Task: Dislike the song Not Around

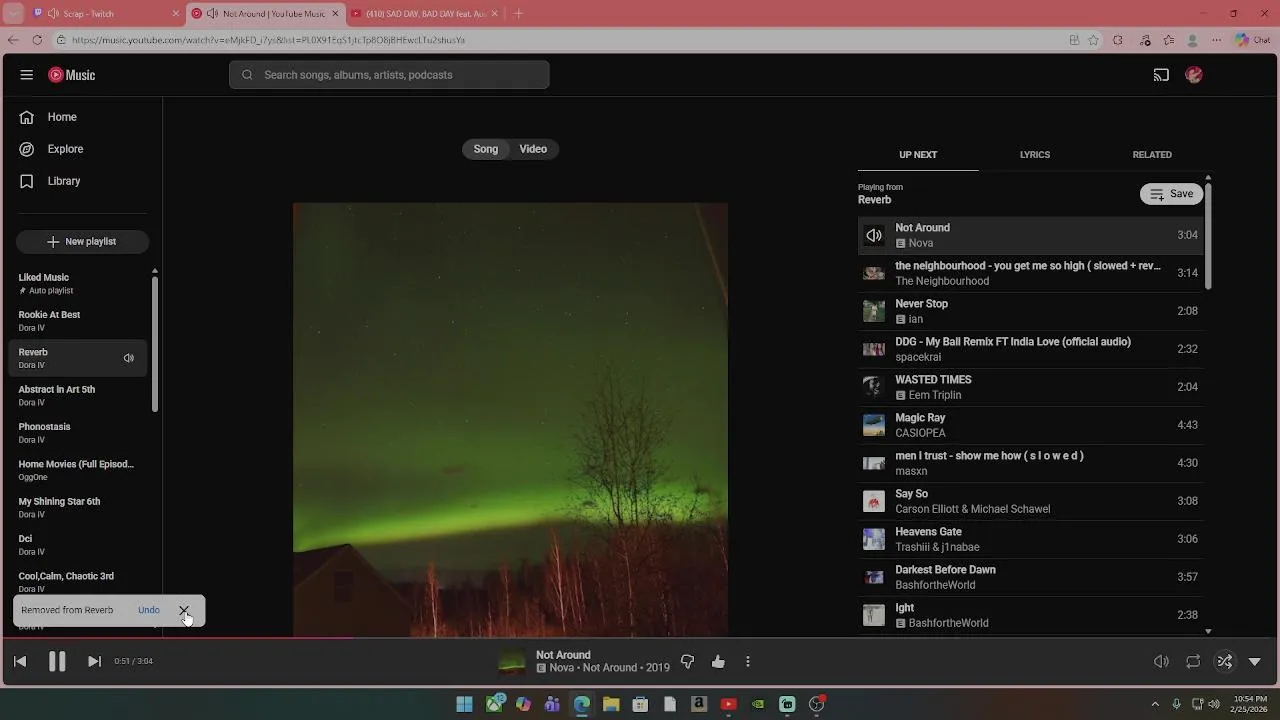Action: pos(687,661)
